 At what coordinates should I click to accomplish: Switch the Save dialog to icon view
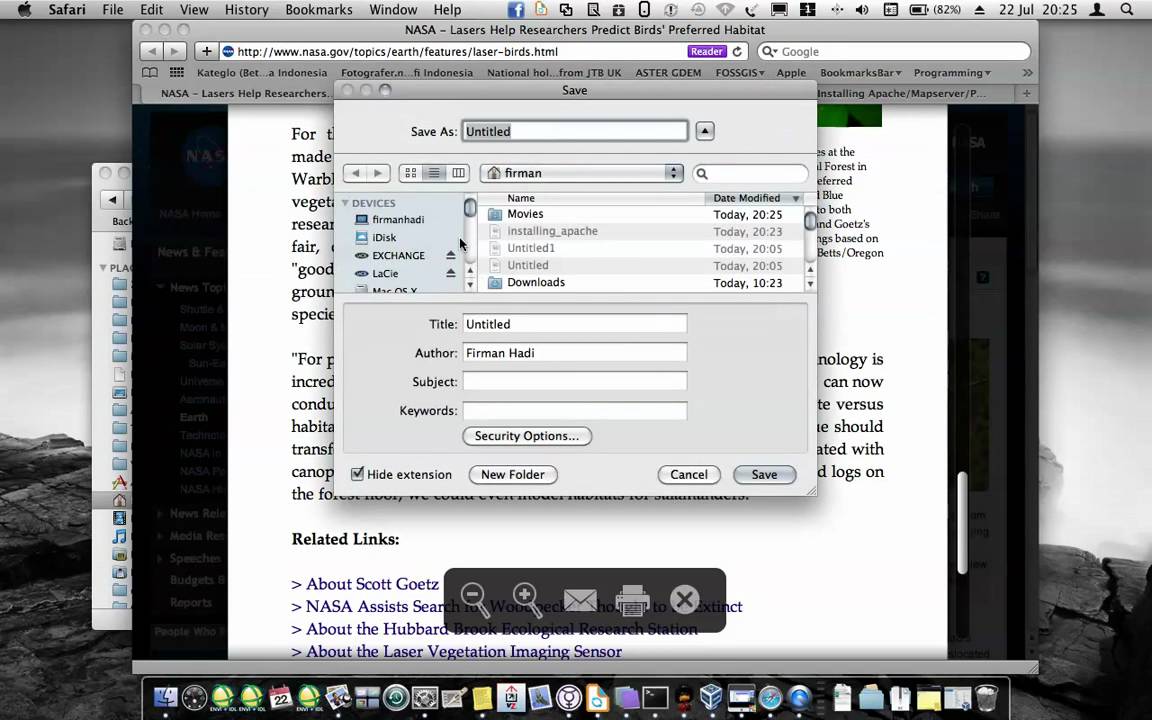411,173
